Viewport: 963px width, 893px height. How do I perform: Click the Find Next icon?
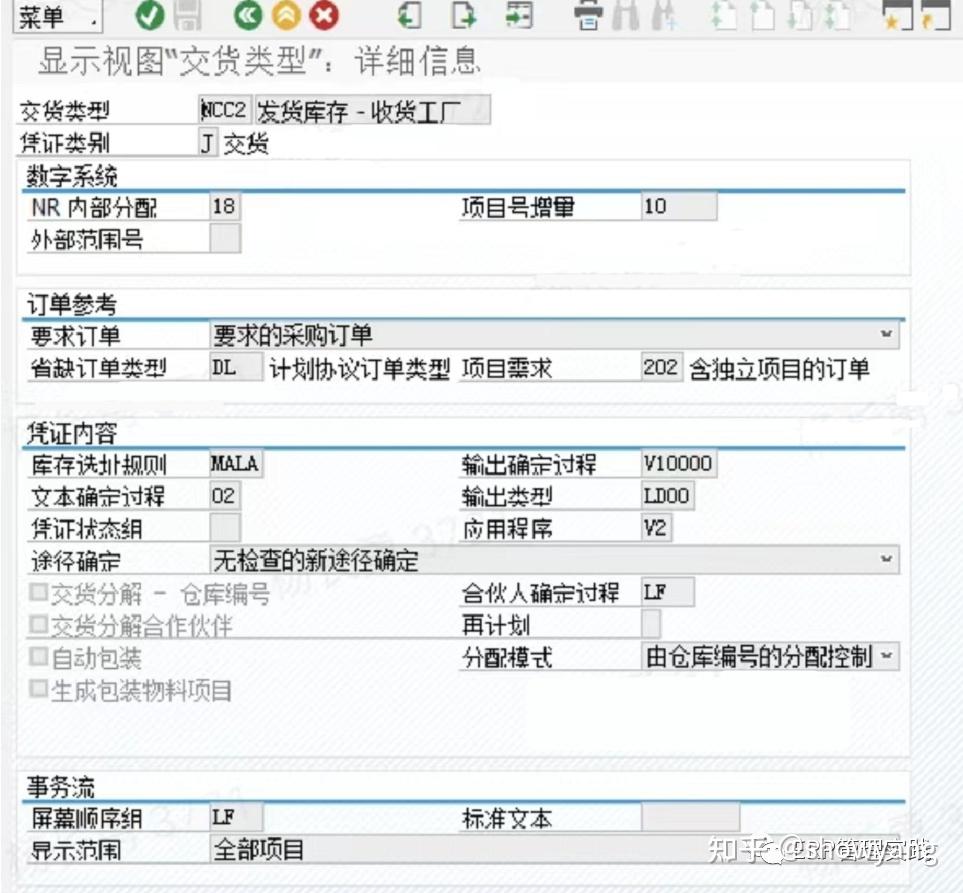click(660, 16)
